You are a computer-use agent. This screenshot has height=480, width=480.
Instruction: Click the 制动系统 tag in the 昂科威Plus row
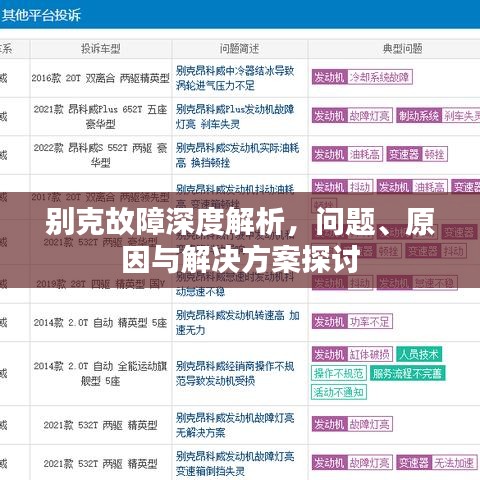pyautogui.click(x=419, y=116)
